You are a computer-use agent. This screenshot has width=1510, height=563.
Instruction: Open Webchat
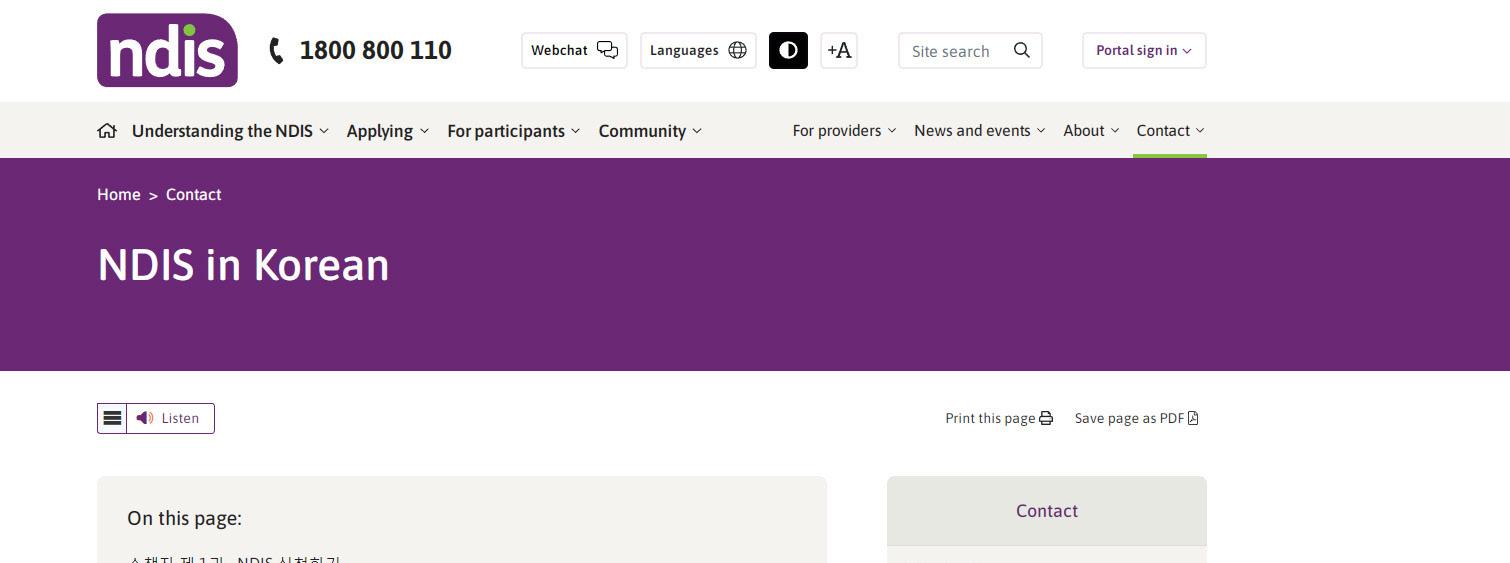(574, 50)
